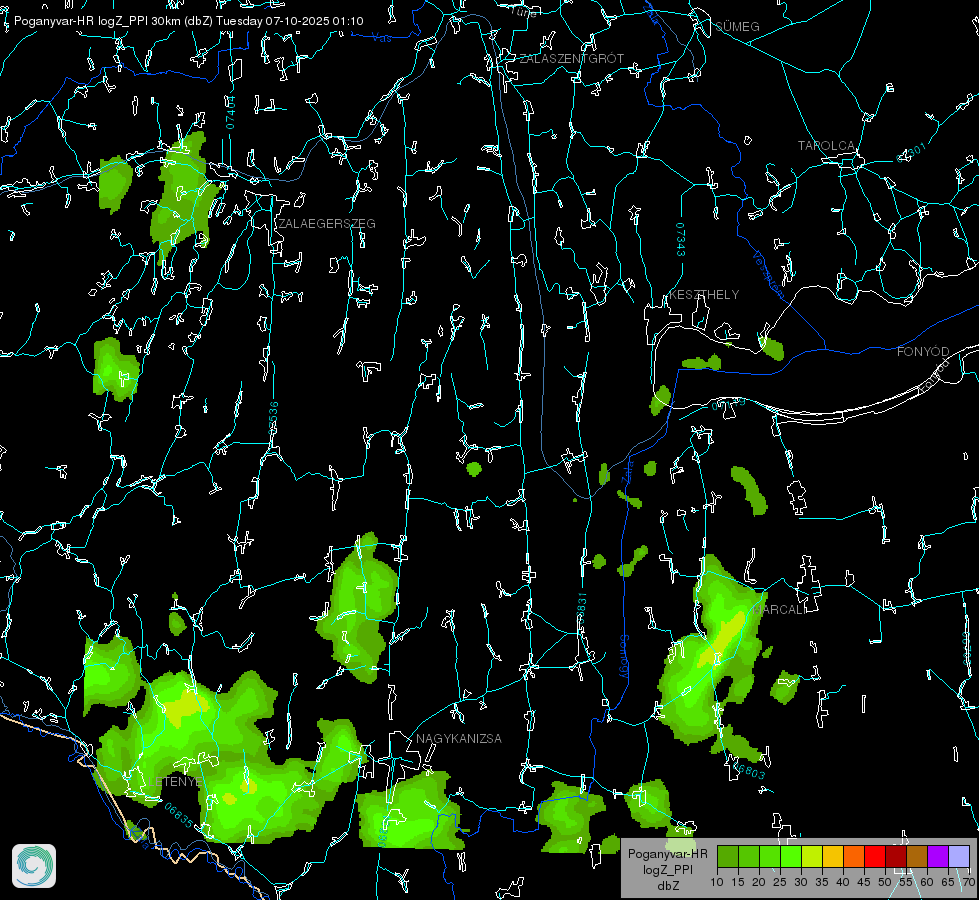Click the KESZTHELY city label
This screenshot has height=900, width=979.
[704, 295]
